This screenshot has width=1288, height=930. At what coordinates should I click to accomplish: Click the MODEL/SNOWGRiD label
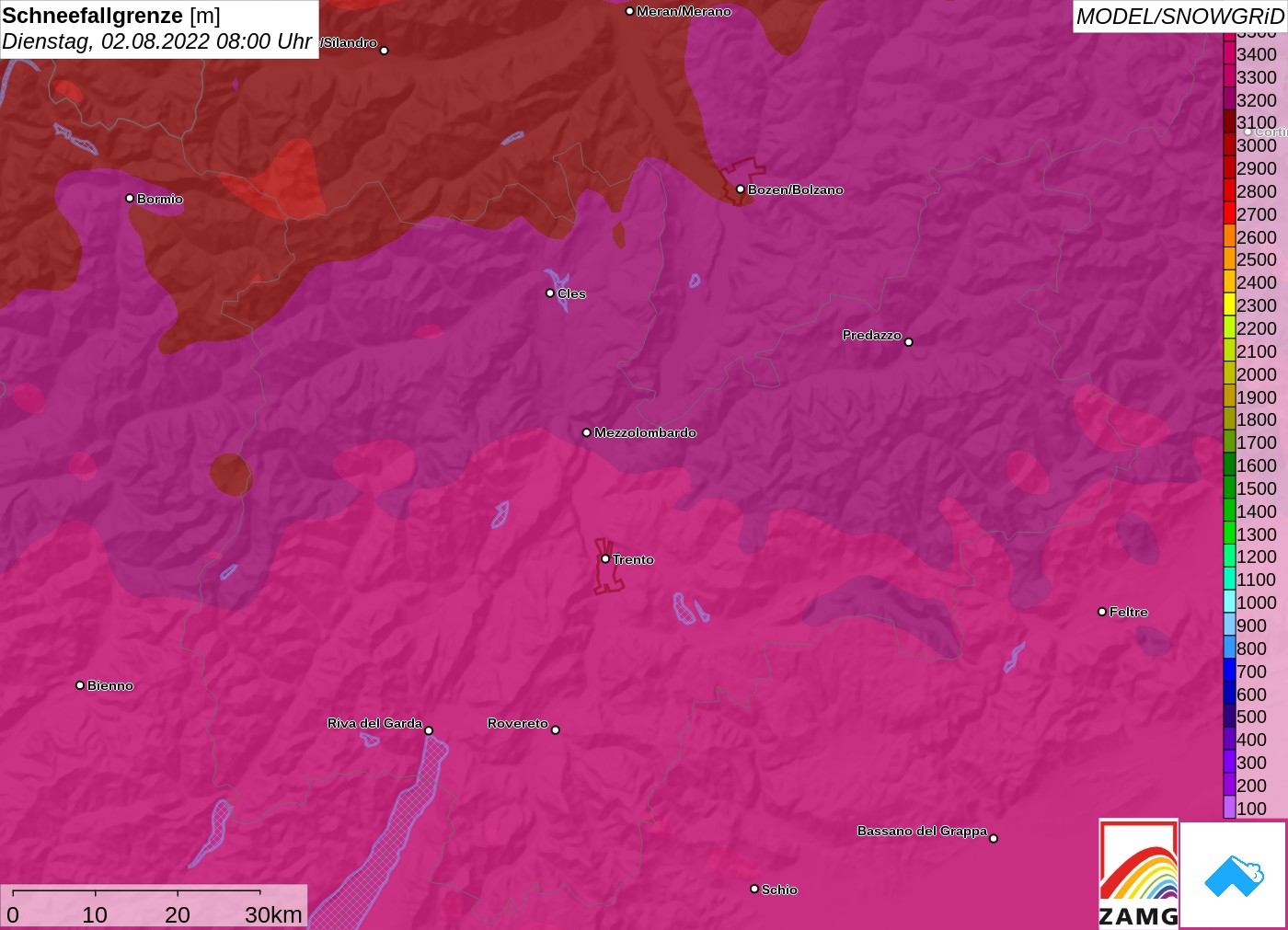point(1179,17)
